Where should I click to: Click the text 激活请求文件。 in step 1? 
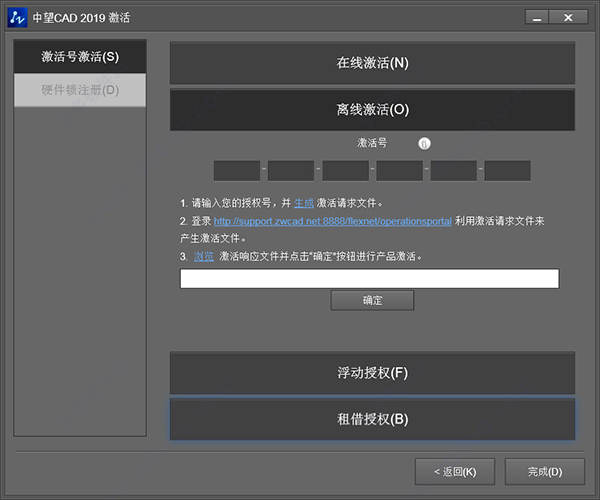(x=350, y=203)
